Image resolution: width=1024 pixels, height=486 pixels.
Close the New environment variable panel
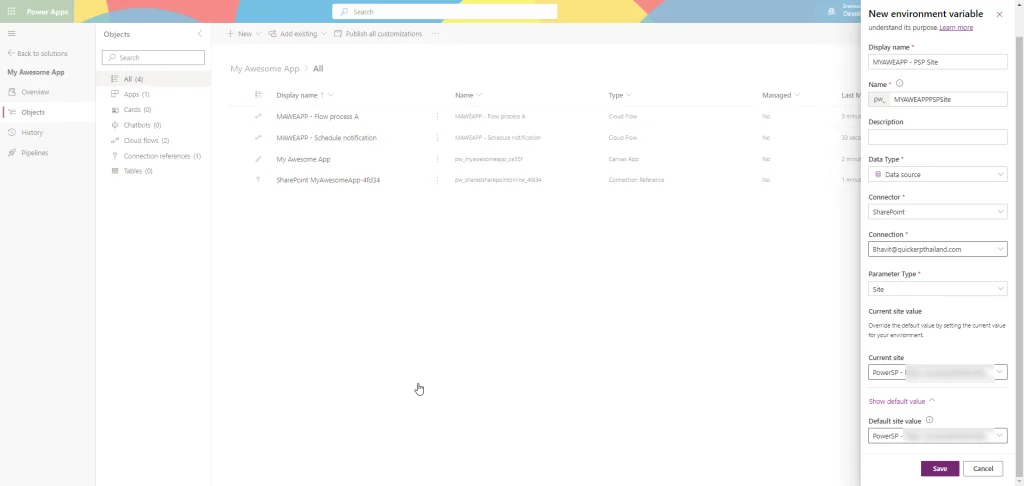(999, 14)
